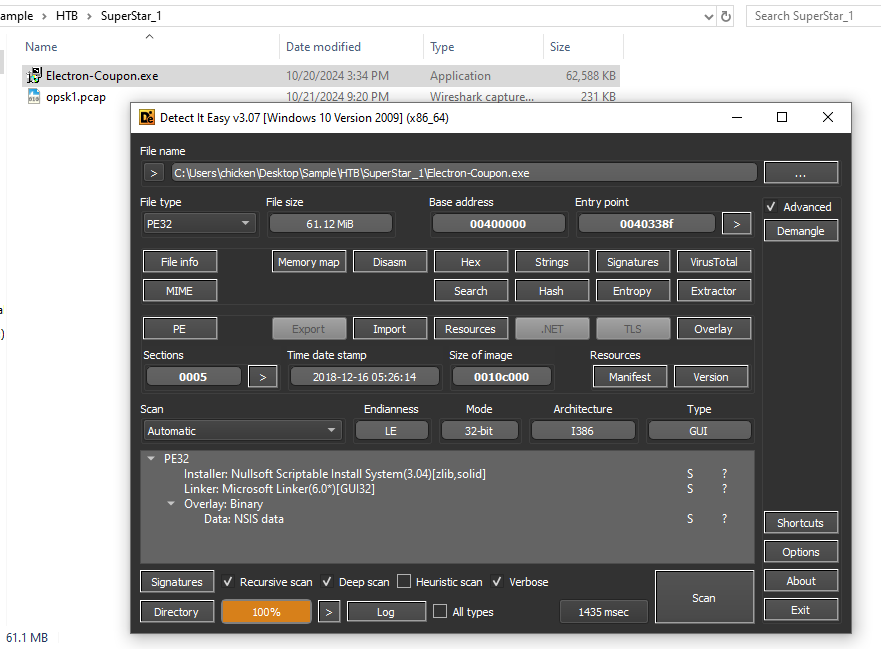The width and height of the screenshot is (881, 649).
Task: Enable the Heuristic scan checkbox
Action: 404,582
